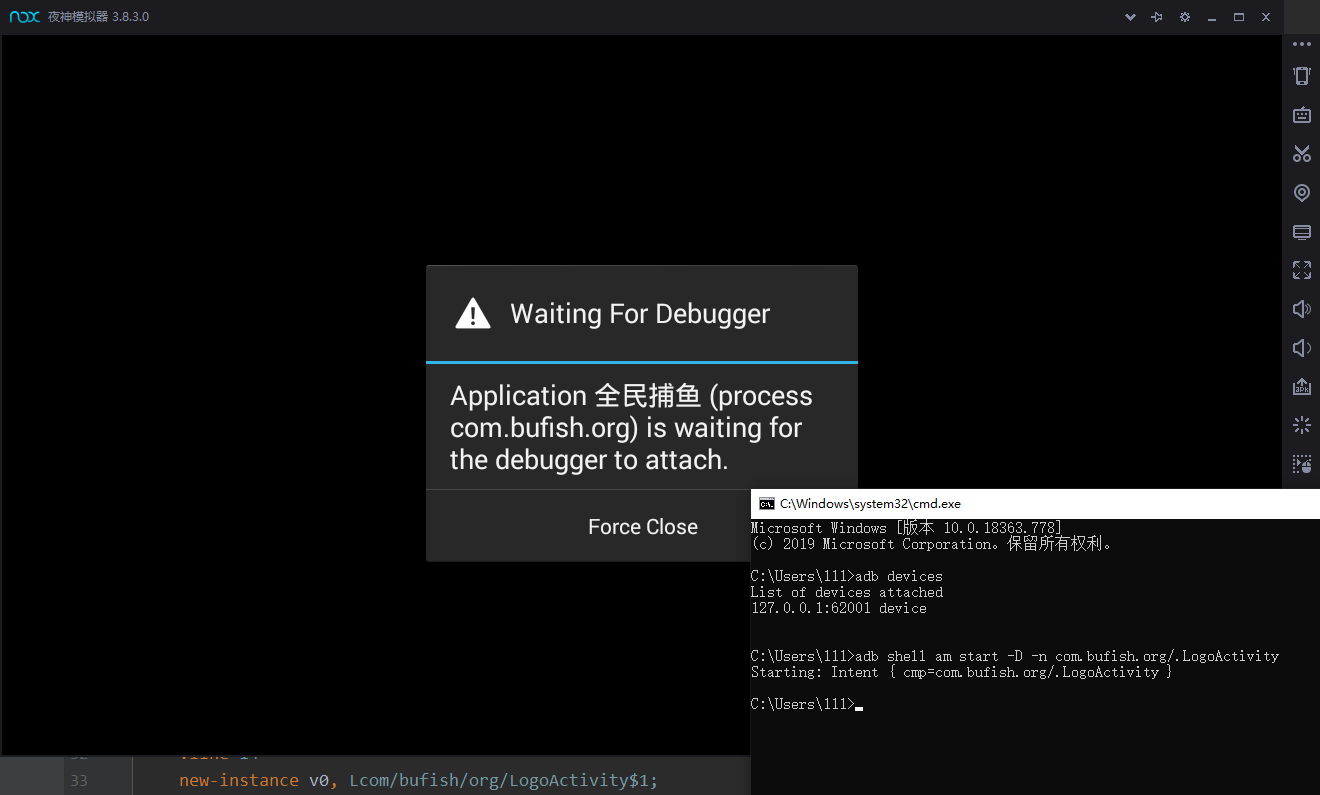Click the pin window on top icon

(1157, 17)
